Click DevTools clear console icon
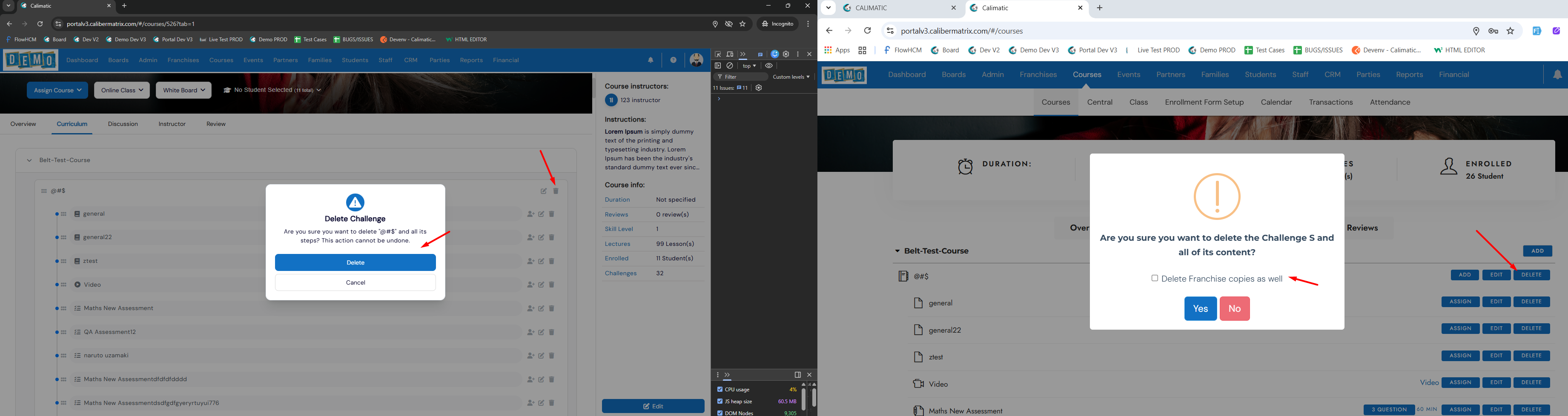 click(730, 66)
